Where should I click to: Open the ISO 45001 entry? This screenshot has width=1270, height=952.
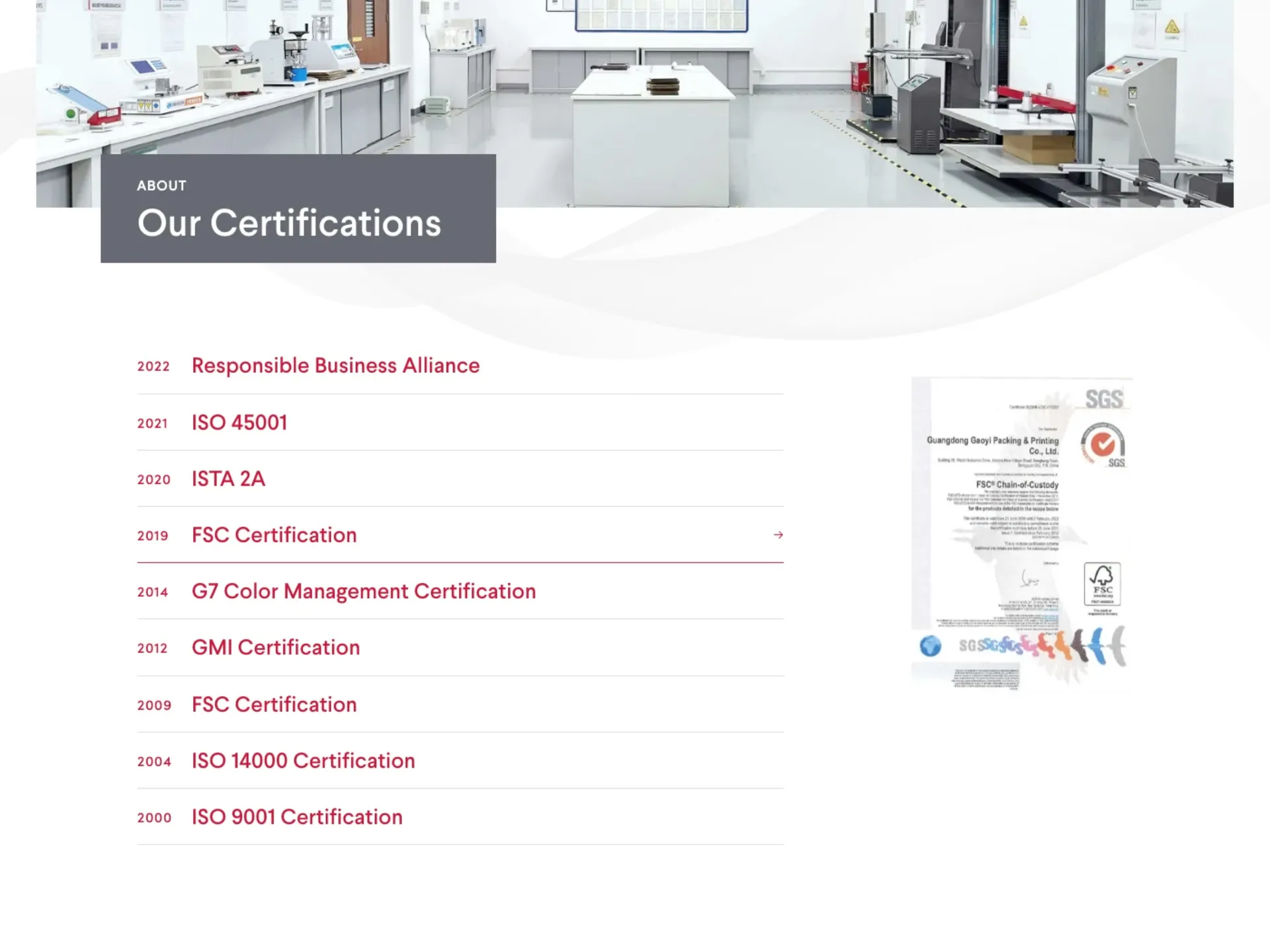[239, 422]
